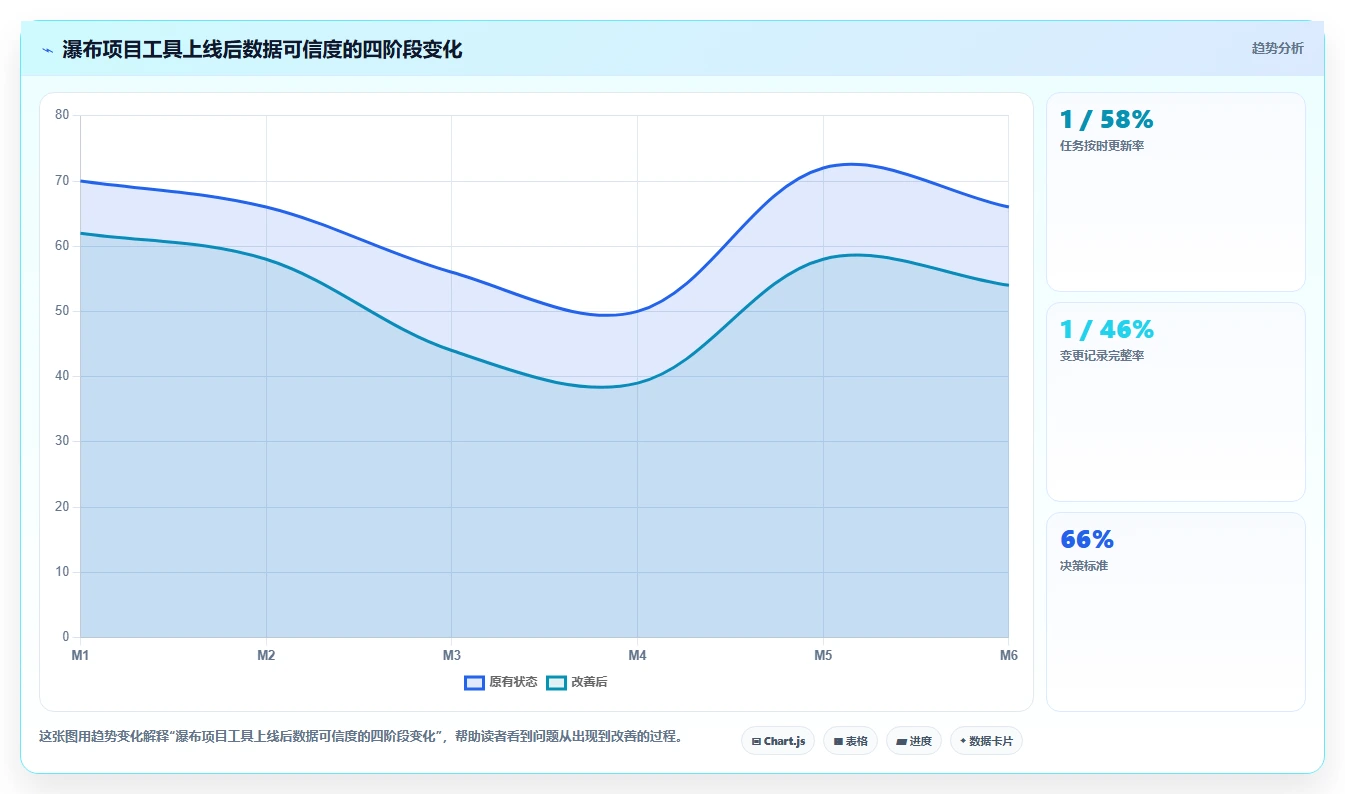Click the teal 改善后 legend color box
Screen dimensions: 1345x794
tap(556, 682)
